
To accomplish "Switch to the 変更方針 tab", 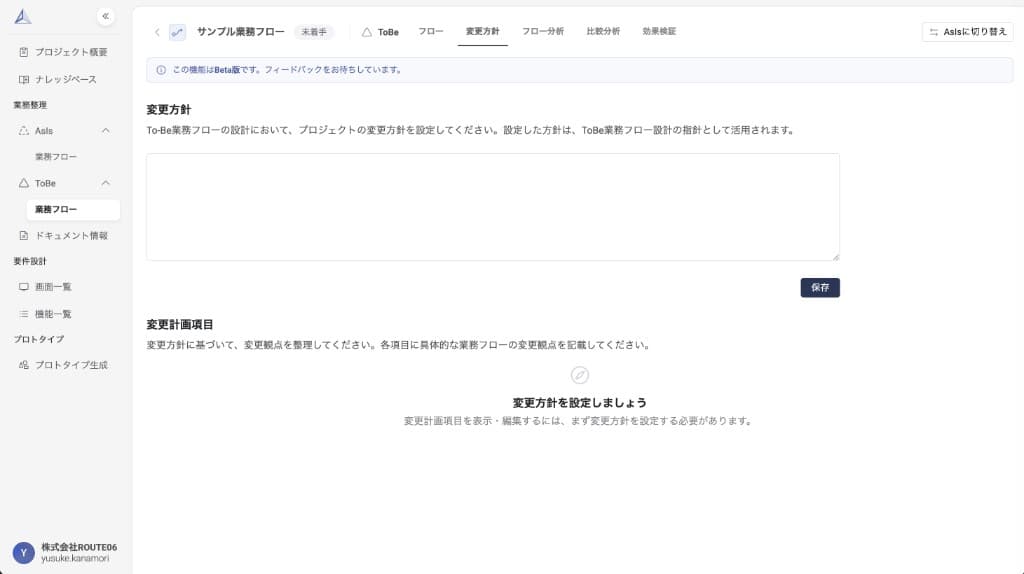I will [x=483, y=31].
